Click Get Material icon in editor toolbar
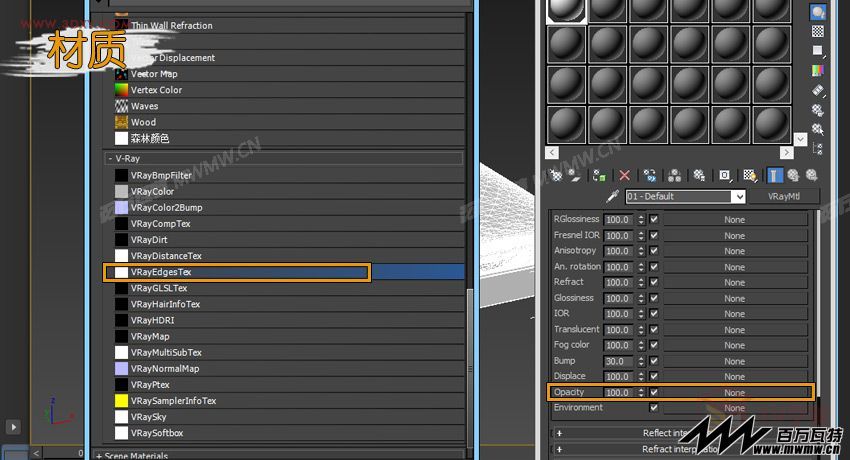 556,175
